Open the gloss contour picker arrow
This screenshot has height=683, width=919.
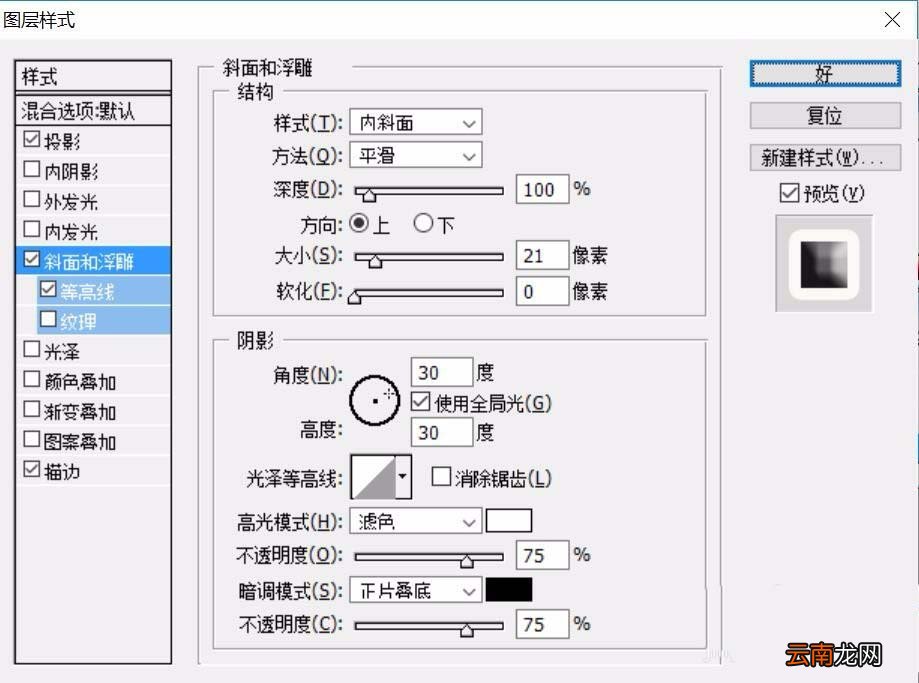(403, 477)
